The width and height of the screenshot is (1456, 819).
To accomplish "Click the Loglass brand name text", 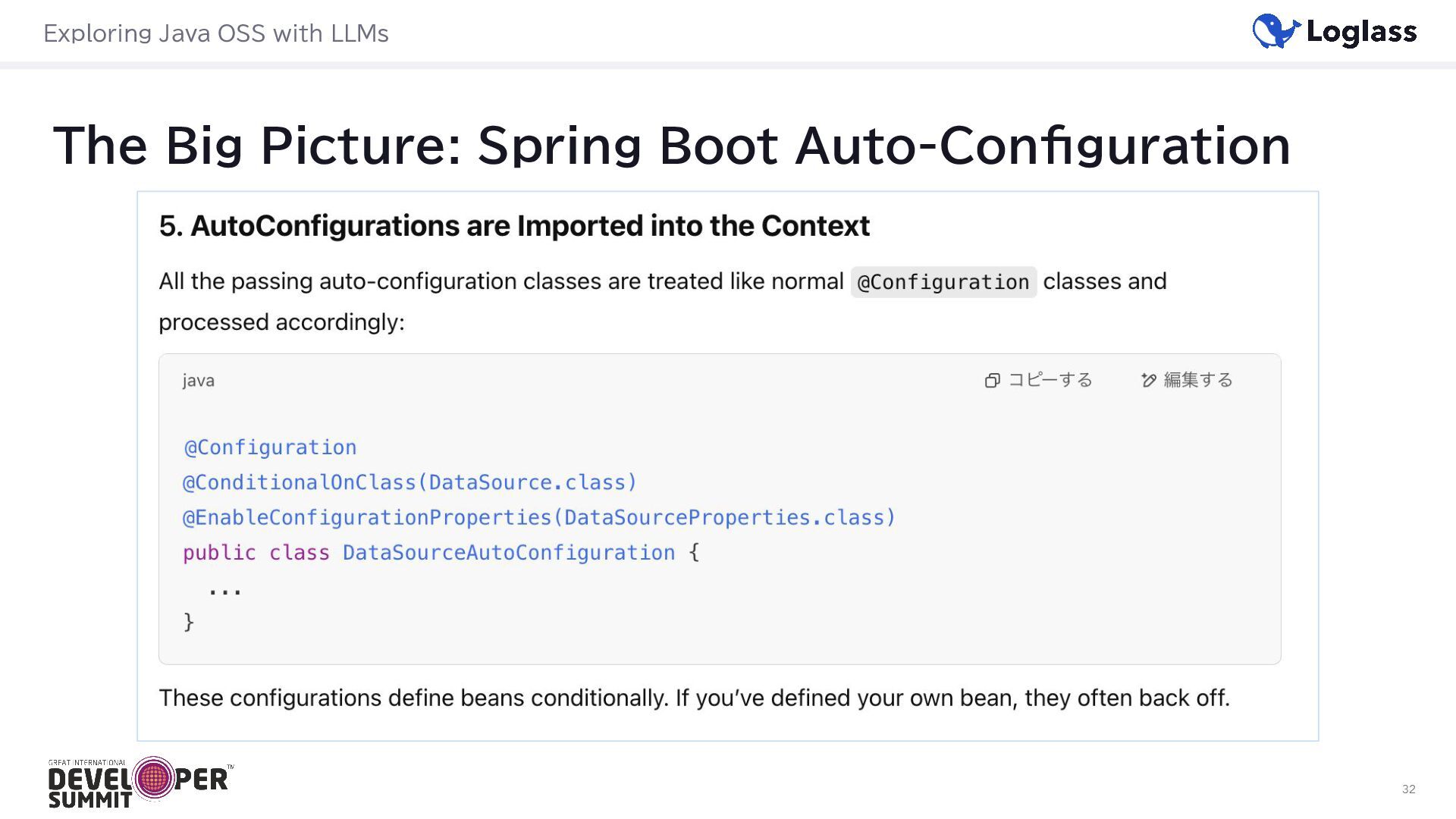I will [1361, 33].
